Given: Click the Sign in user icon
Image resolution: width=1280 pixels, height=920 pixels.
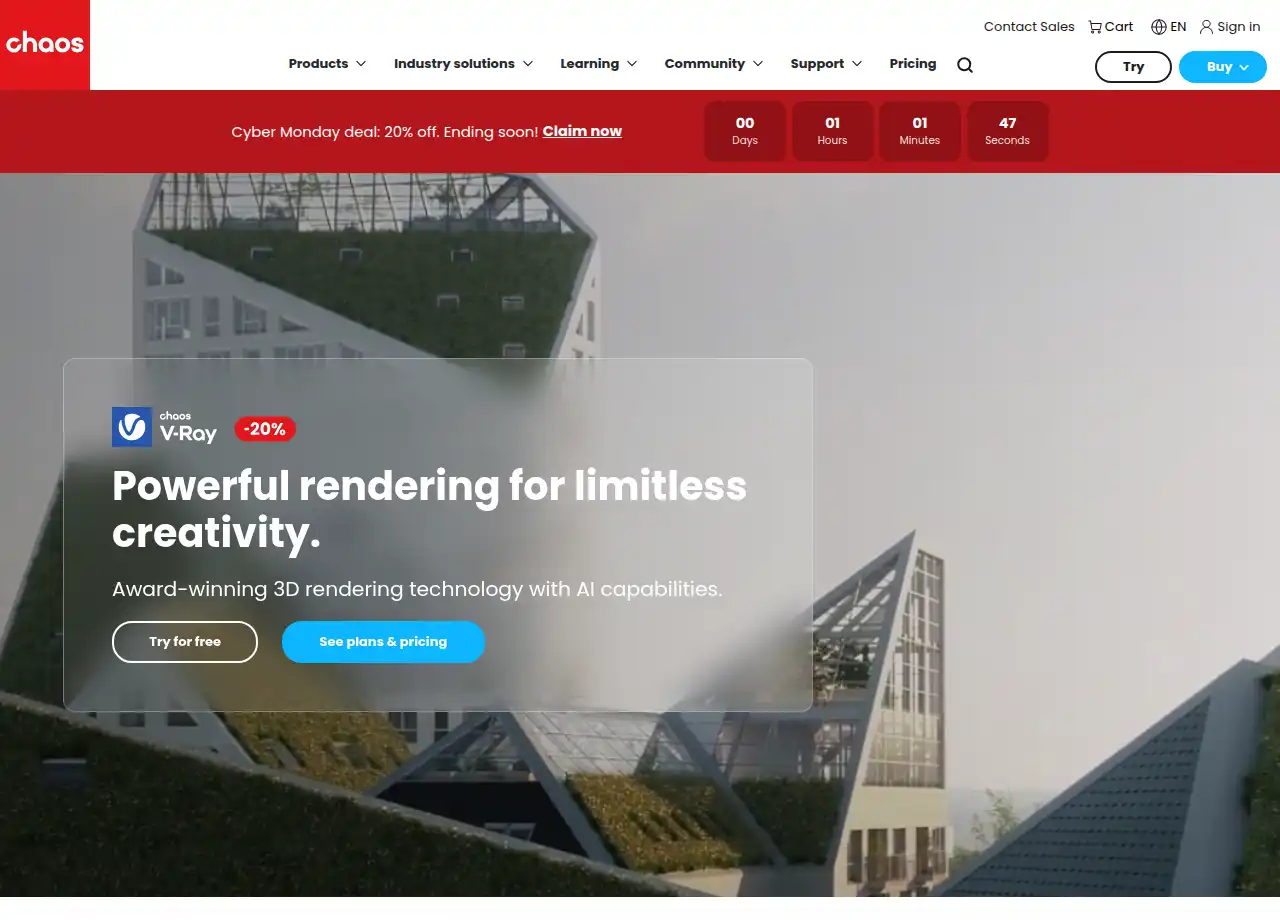Looking at the screenshot, I should tap(1206, 27).
